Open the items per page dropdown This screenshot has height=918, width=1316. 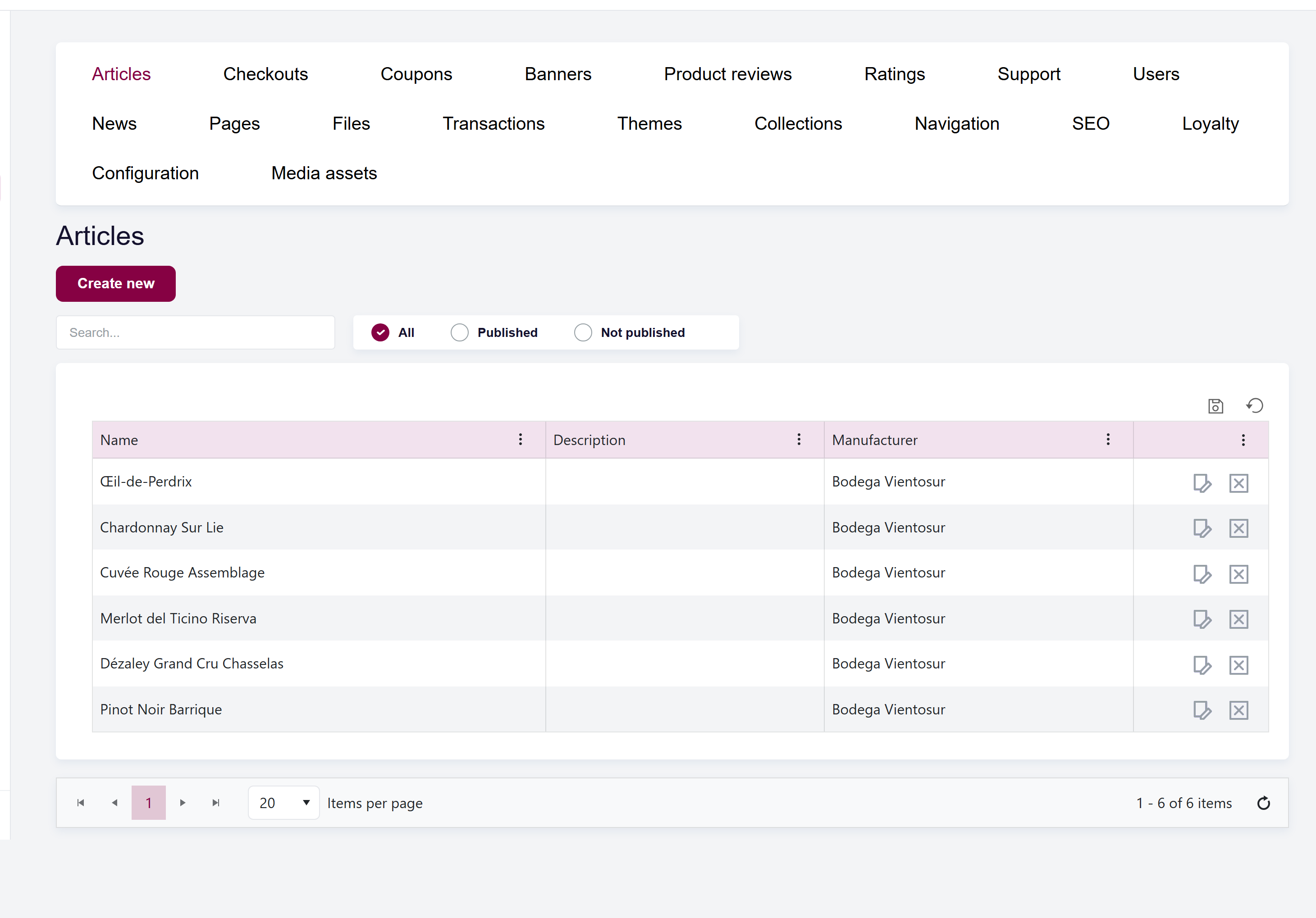283,803
